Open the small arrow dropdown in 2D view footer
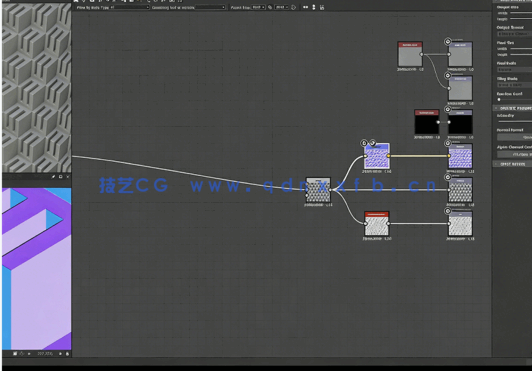This screenshot has height=371, width=532. (x=29, y=353)
